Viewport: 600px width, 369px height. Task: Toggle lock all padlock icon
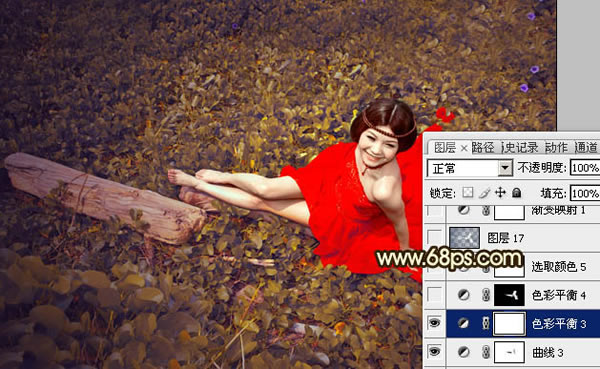(x=517, y=193)
